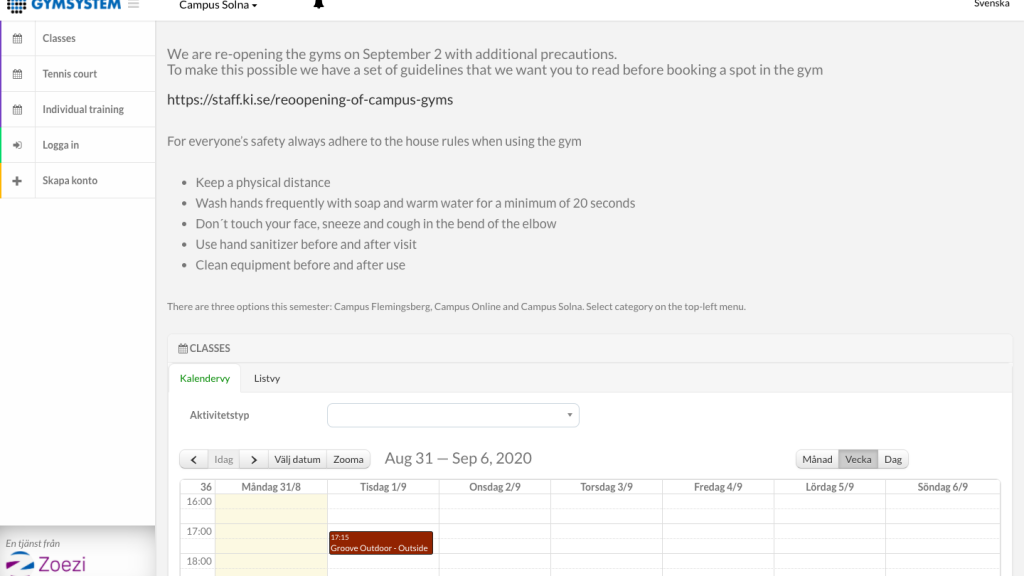The image size is (1024, 576).
Task: Switch language to Svenska
Action: (991, 4)
